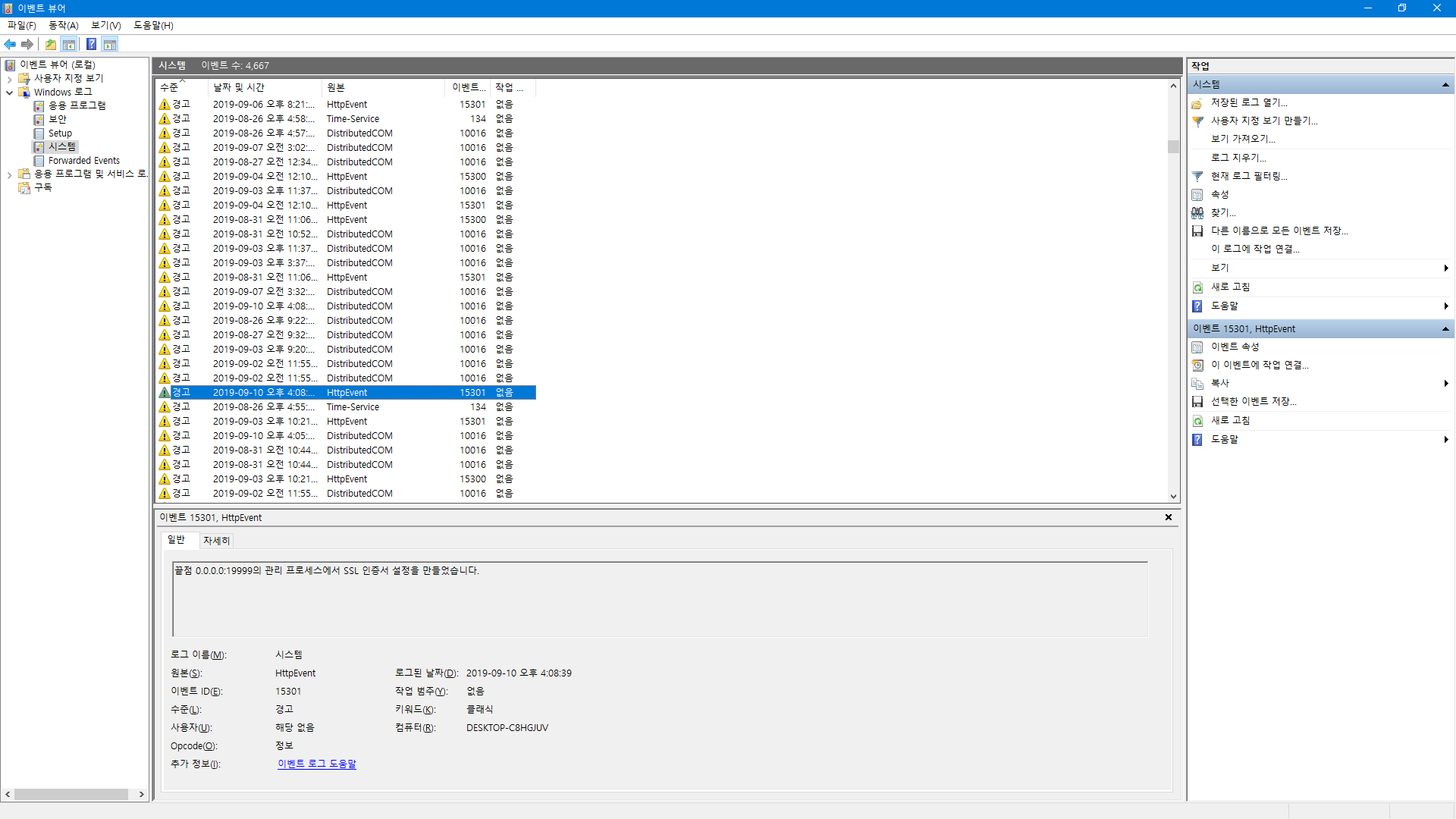
Task: Click the 이벤트 속성 icon in actions pane
Action: 1197,347
